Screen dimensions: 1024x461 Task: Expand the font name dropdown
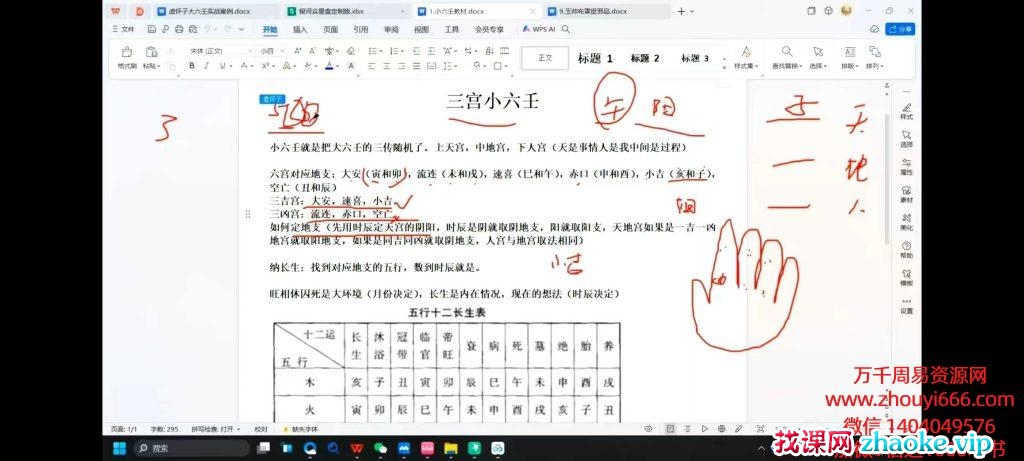[x=251, y=50]
